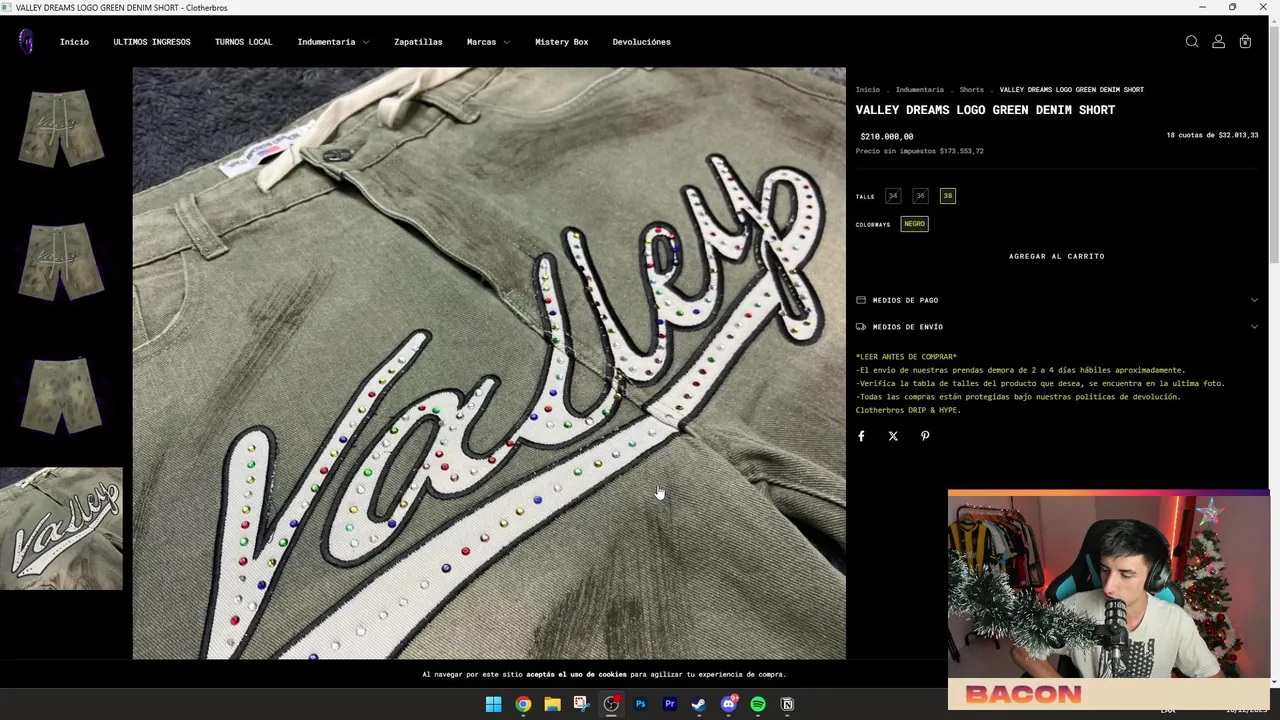Open Photoshop from taskbar
This screenshot has height=720, width=1280.
tap(640, 704)
